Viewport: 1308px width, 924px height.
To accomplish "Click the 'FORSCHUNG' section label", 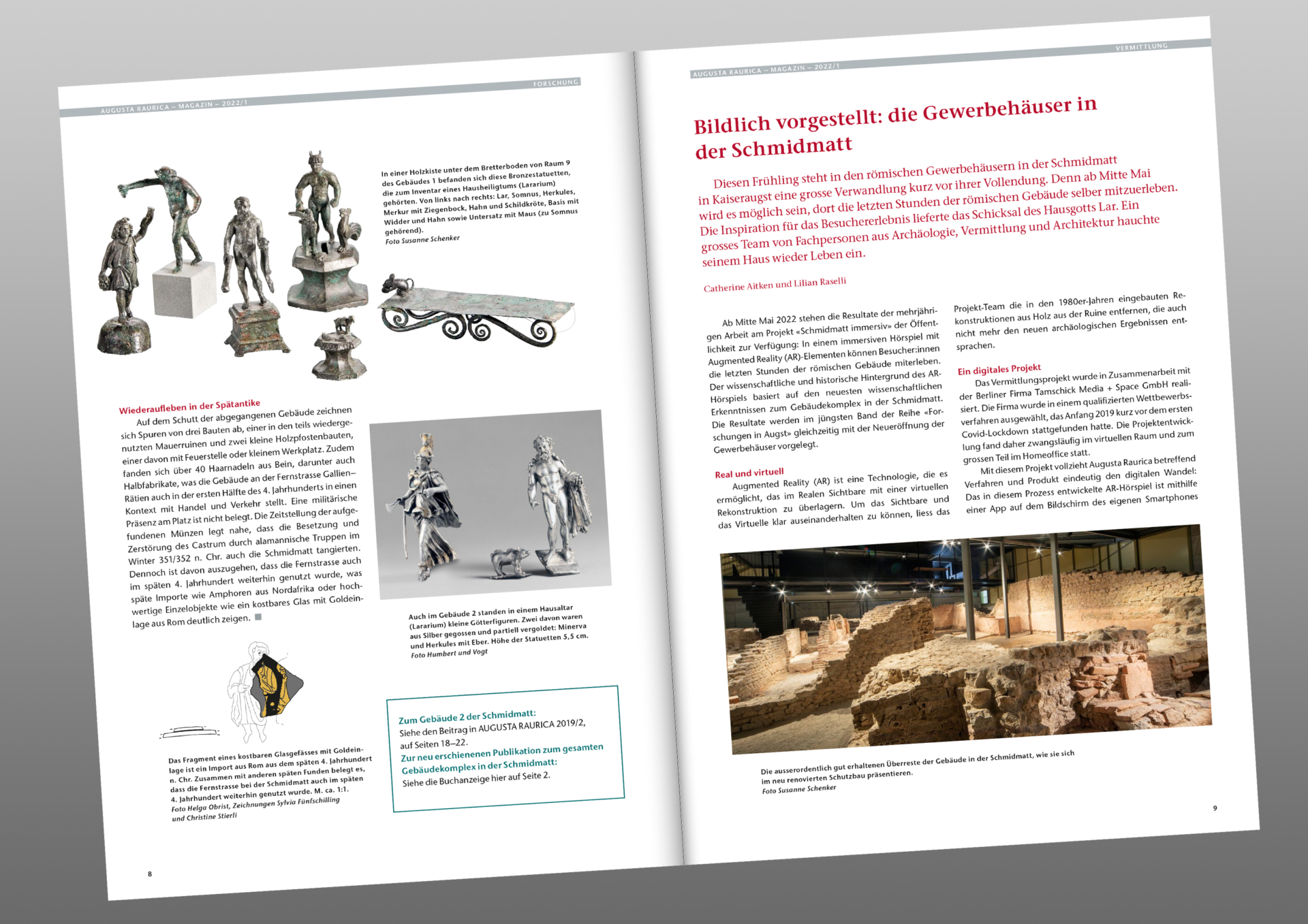I will point(555,83).
